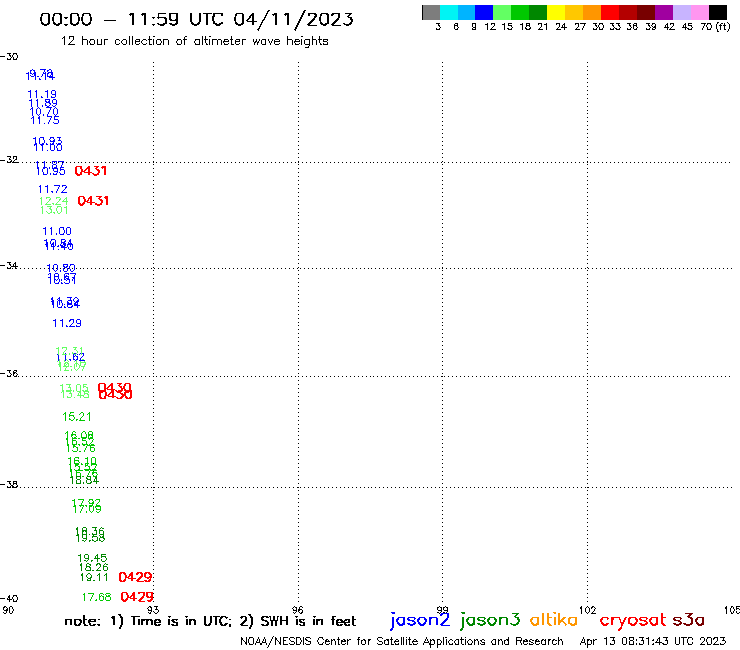Click the wave height value '11.00'
Image resolution: width=740 pixels, height=650 pixels.
pyautogui.click(x=57, y=231)
